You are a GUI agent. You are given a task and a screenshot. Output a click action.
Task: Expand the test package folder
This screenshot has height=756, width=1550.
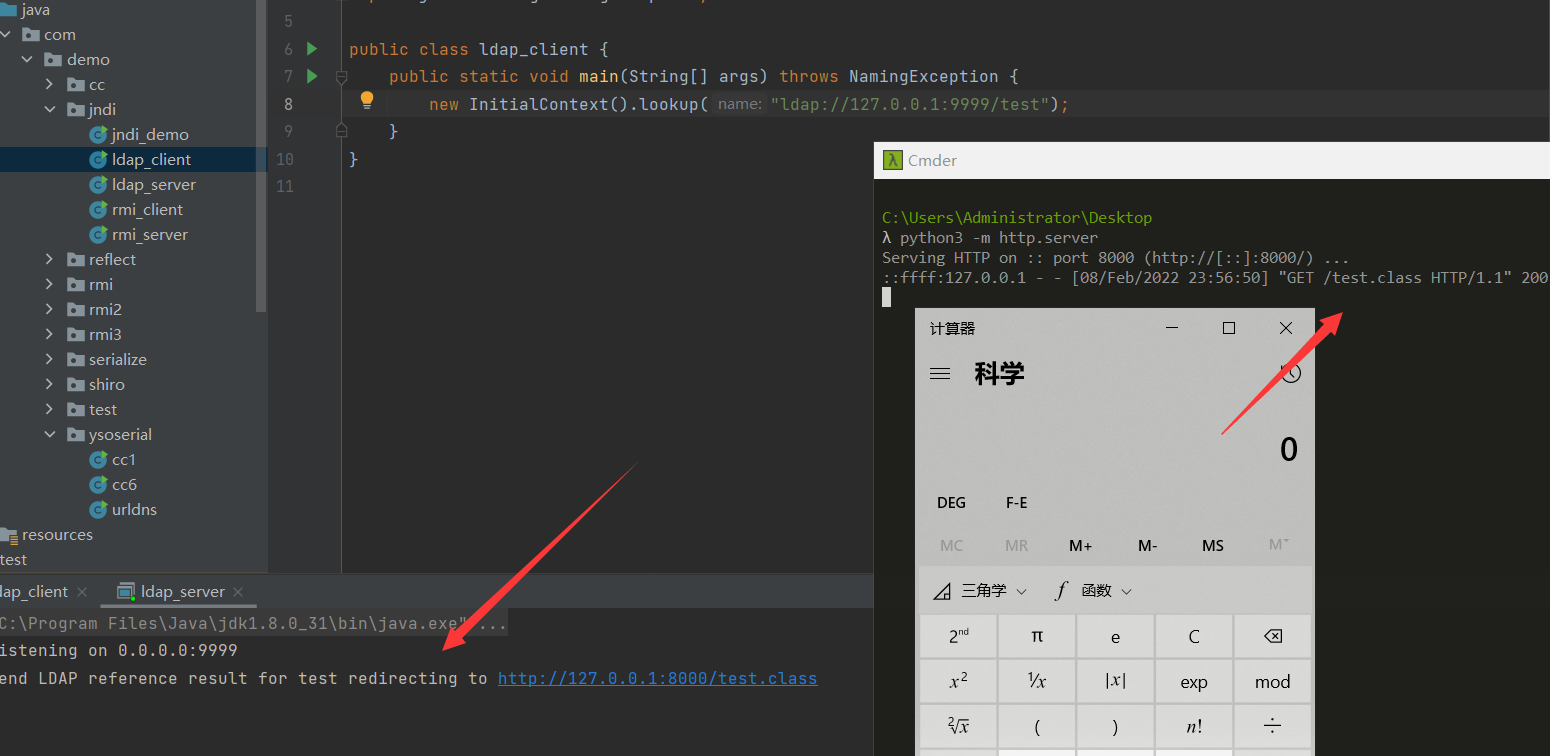pos(50,409)
